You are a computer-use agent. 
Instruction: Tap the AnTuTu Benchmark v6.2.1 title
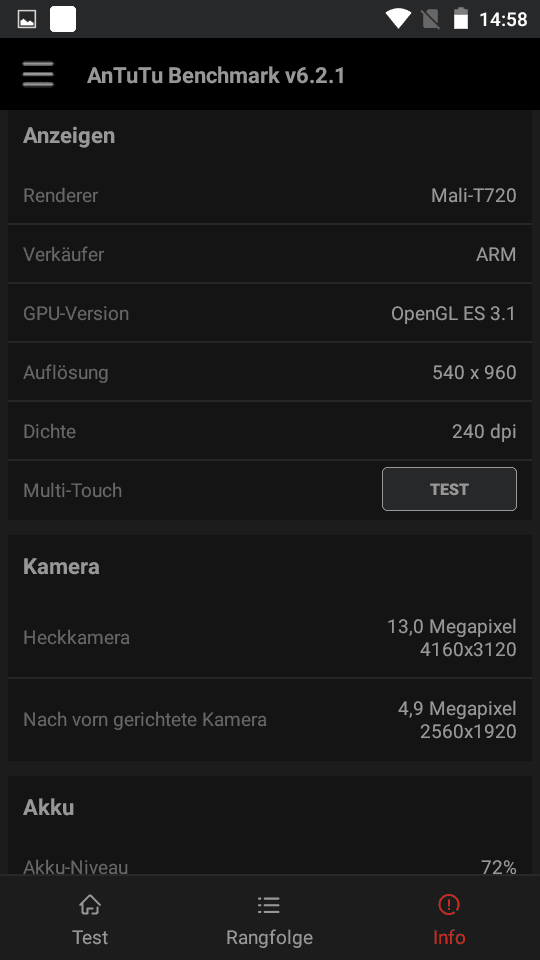(x=216, y=75)
